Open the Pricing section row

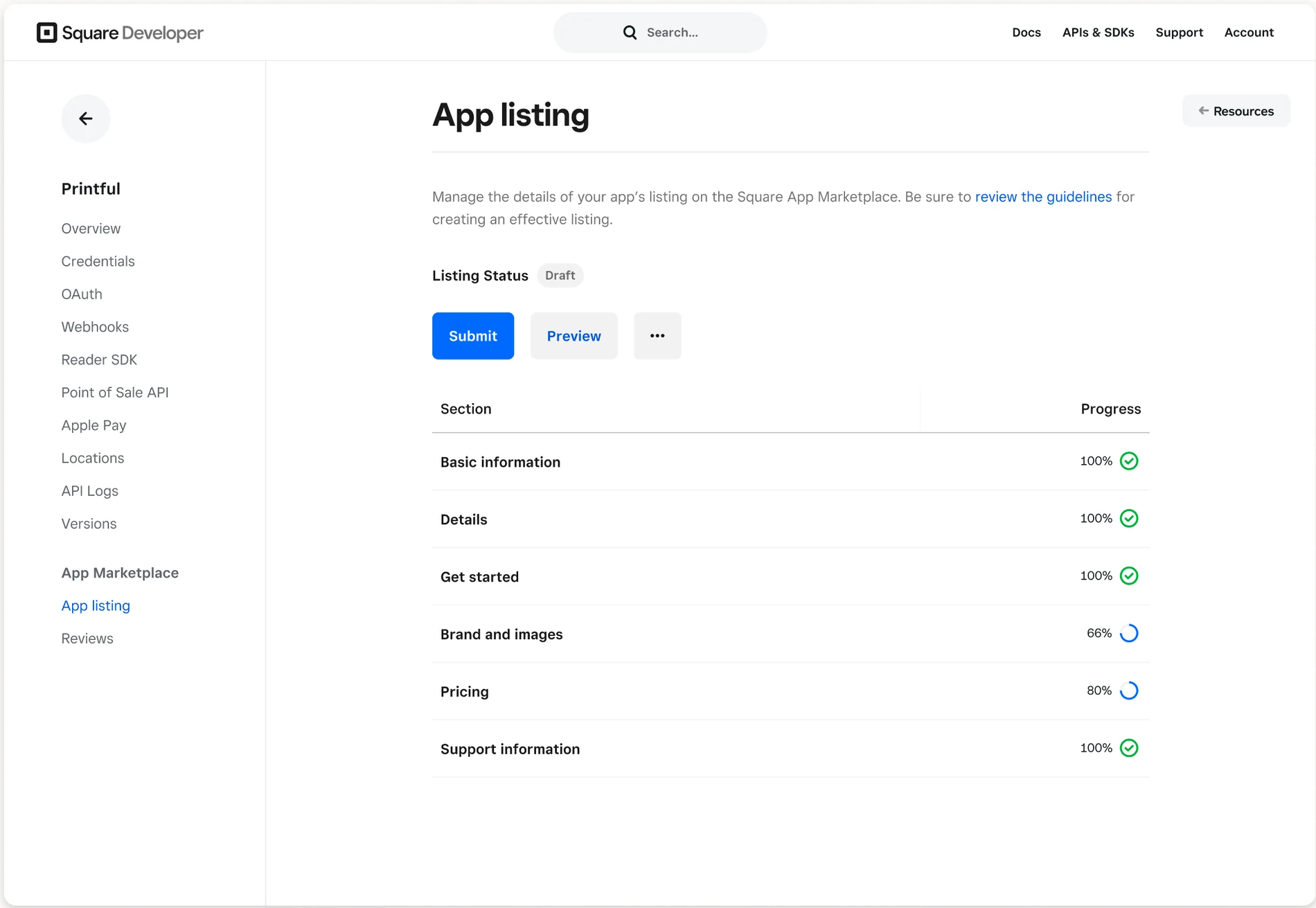click(790, 692)
